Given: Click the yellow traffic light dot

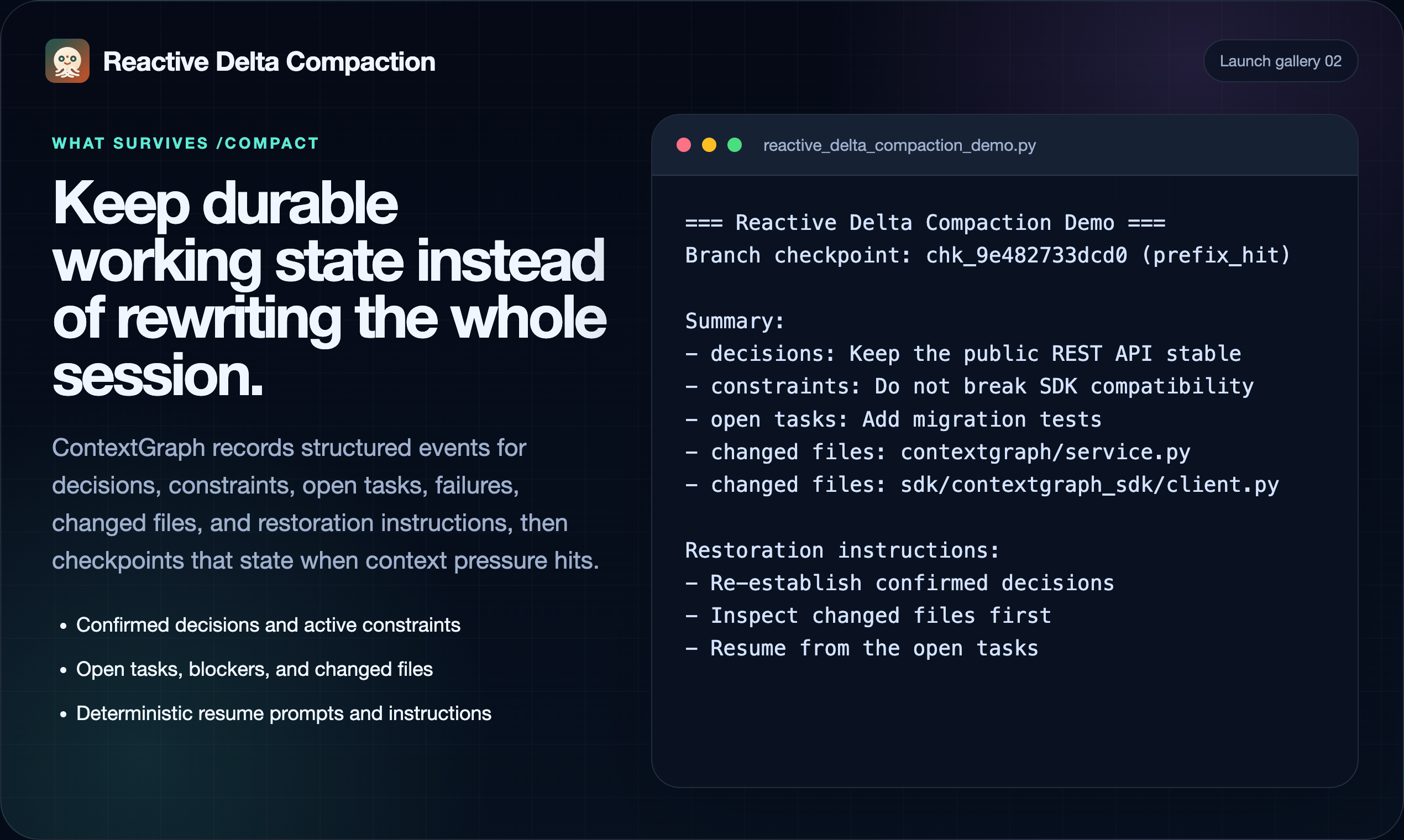Looking at the screenshot, I should pos(709,145).
